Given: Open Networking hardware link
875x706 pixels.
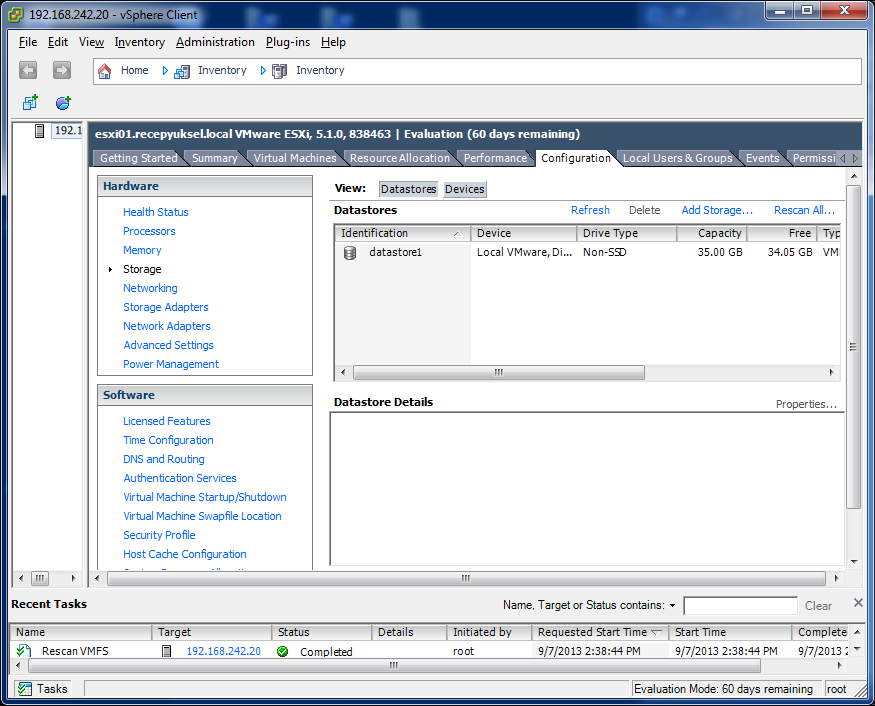Looking at the screenshot, I should tap(150, 288).
